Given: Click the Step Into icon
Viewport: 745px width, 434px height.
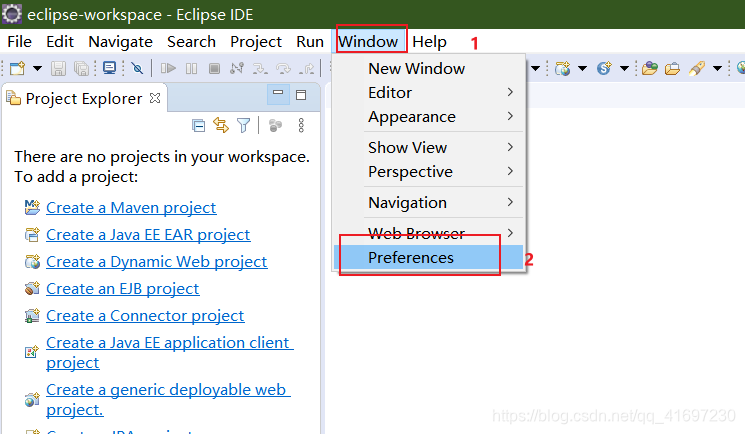Looking at the screenshot, I should [x=260, y=69].
